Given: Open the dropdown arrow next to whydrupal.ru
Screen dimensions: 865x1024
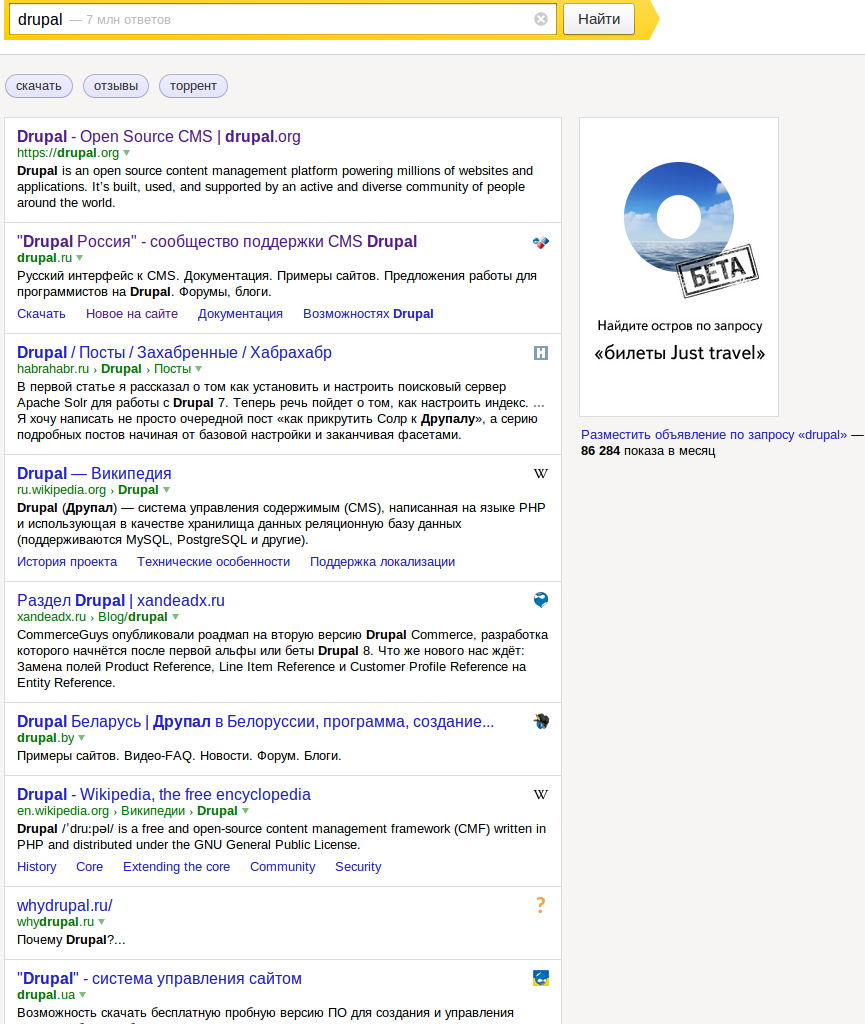Looking at the screenshot, I should [x=102, y=922].
